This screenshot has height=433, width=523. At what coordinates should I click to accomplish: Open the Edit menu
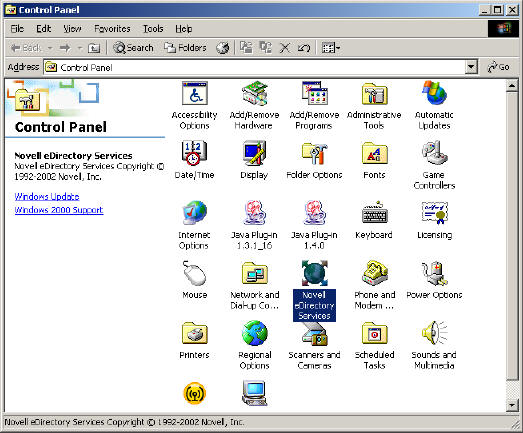(44, 29)
